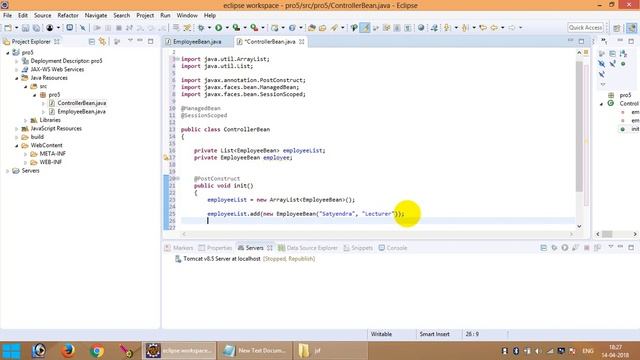
Task: Maximize the editor area
Action: 581,41
